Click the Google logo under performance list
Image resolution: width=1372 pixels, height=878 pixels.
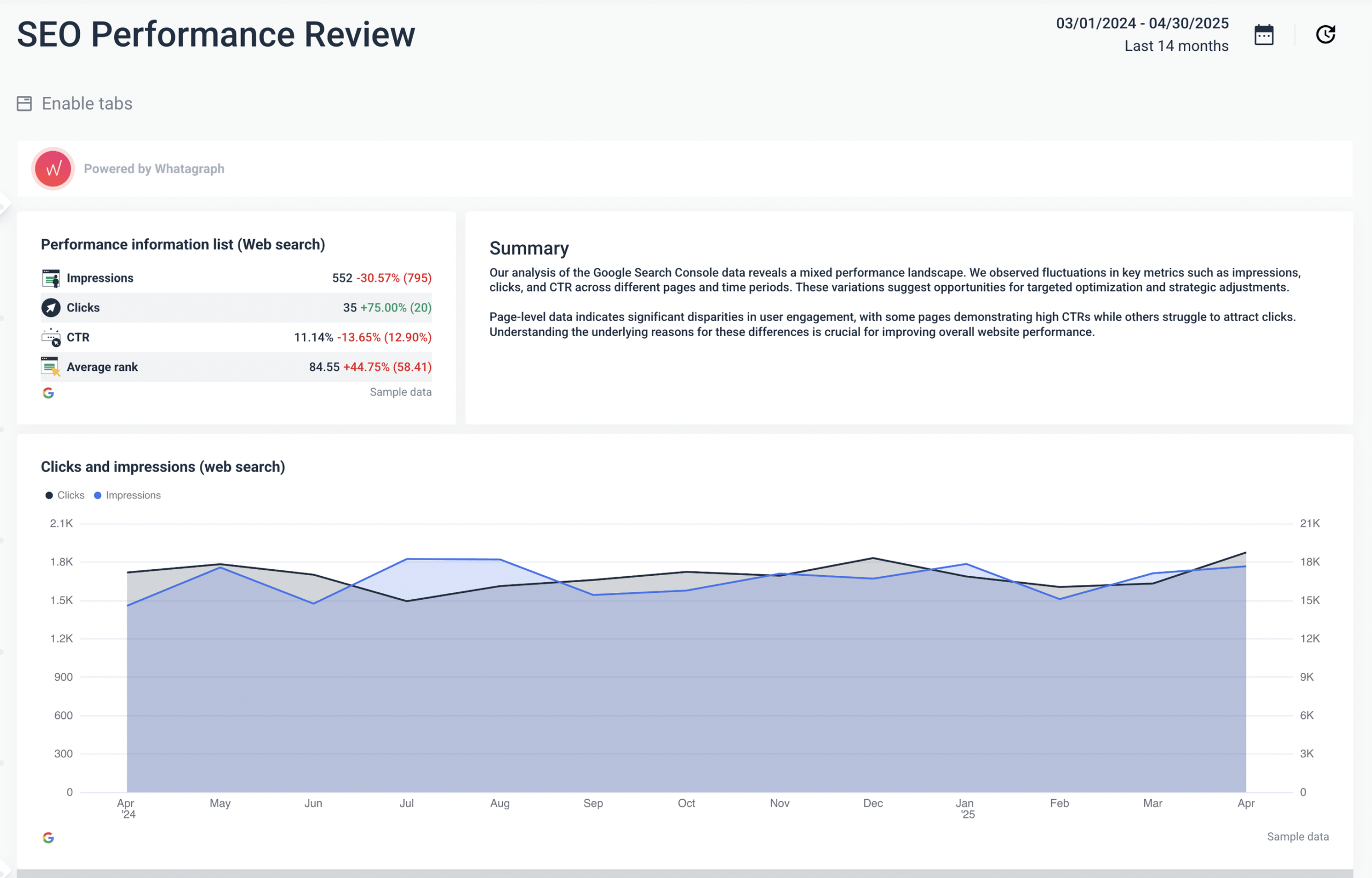[x=48, y=393]
